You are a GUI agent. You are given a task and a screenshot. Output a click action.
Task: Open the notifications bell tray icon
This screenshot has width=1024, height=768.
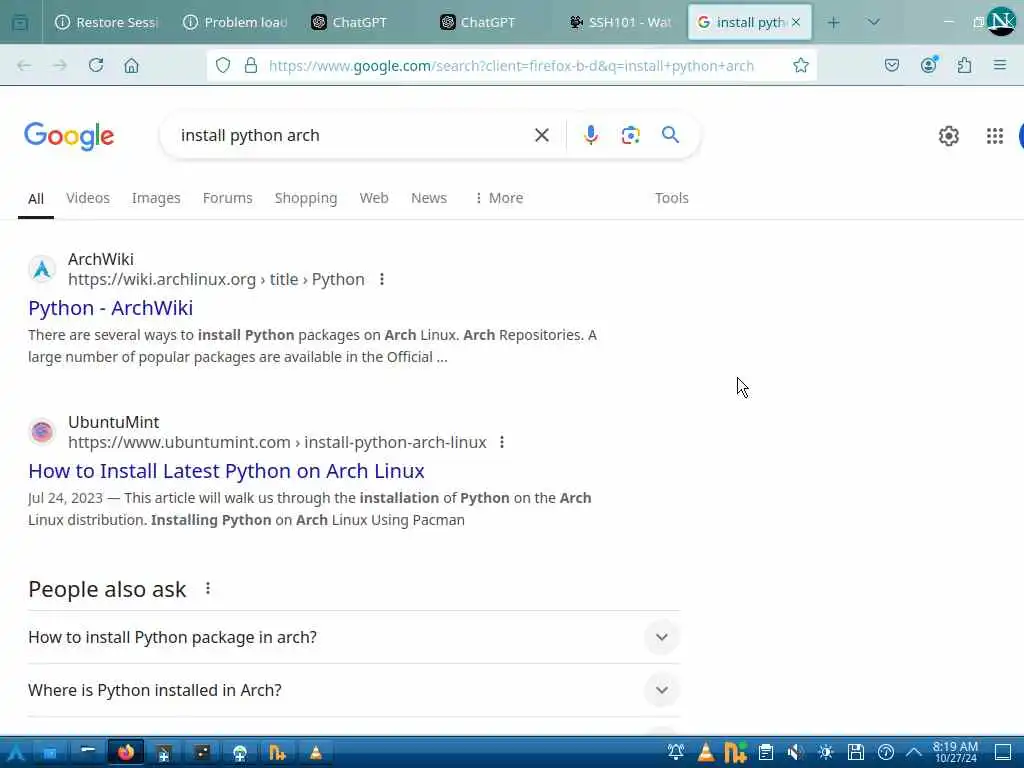coord(676,752)
